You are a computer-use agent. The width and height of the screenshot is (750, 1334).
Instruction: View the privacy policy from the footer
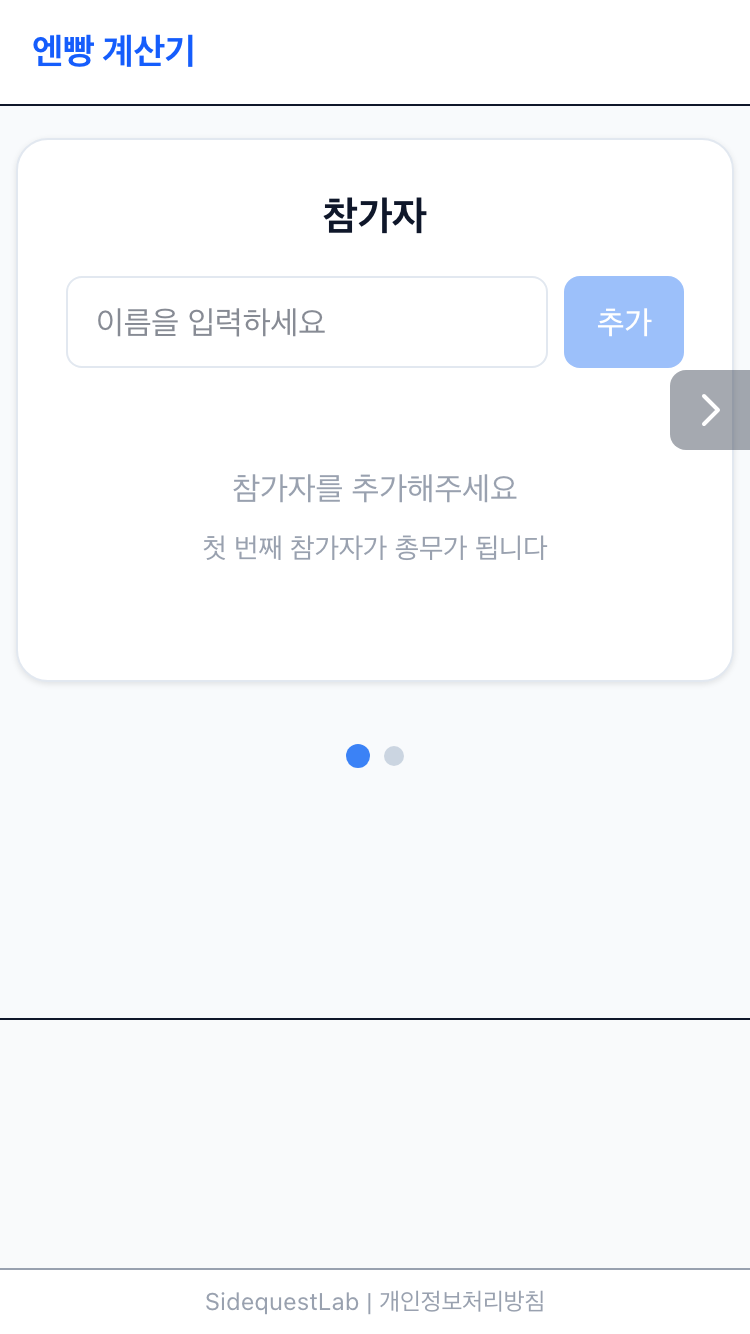tap(462, 1301)
